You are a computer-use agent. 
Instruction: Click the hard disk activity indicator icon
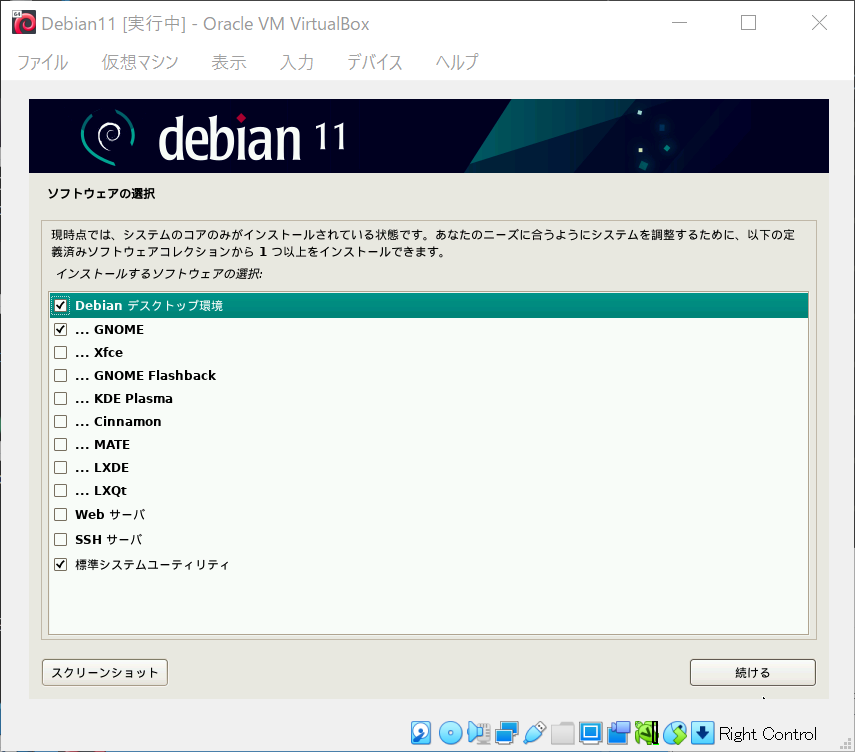(421, 733)
